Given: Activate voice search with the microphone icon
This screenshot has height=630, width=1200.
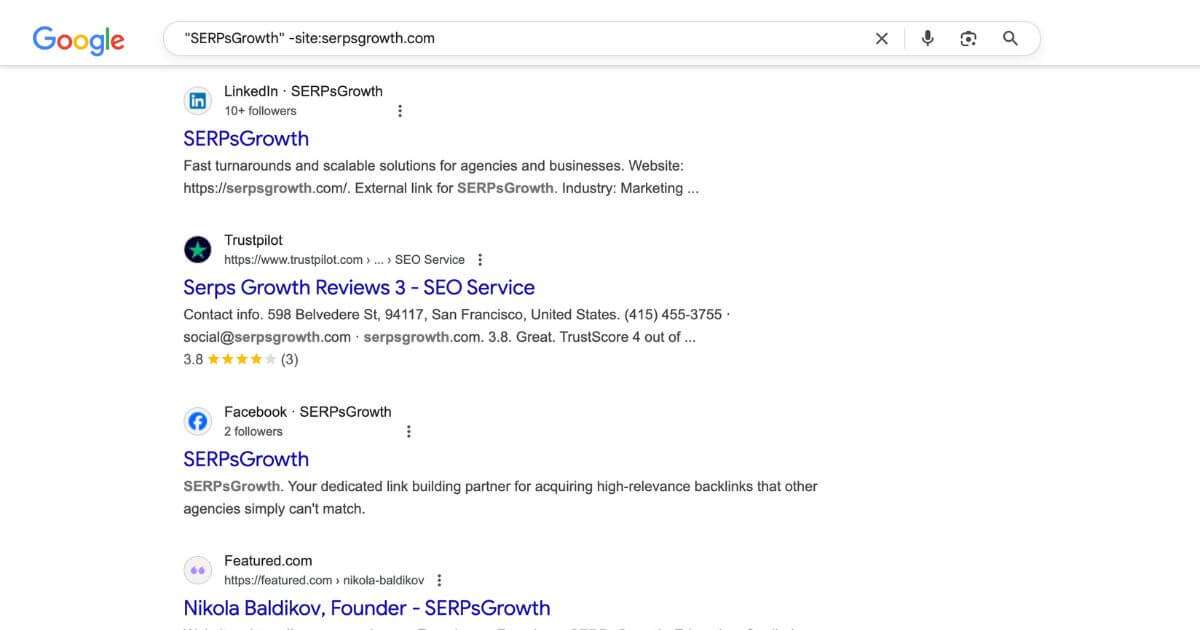Looking at the screenshot, I should (x=927, y=37).
